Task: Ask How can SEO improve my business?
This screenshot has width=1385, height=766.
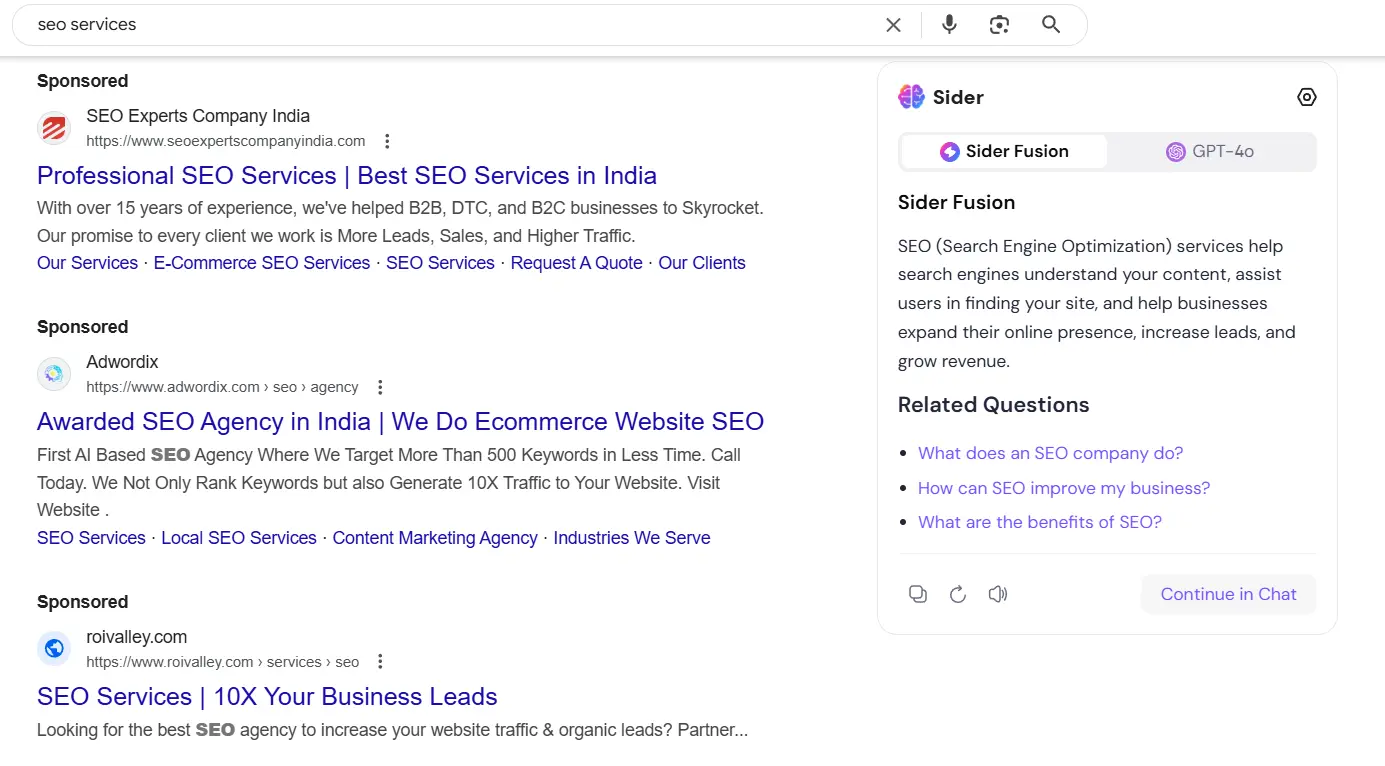Action: point(1064,488)
